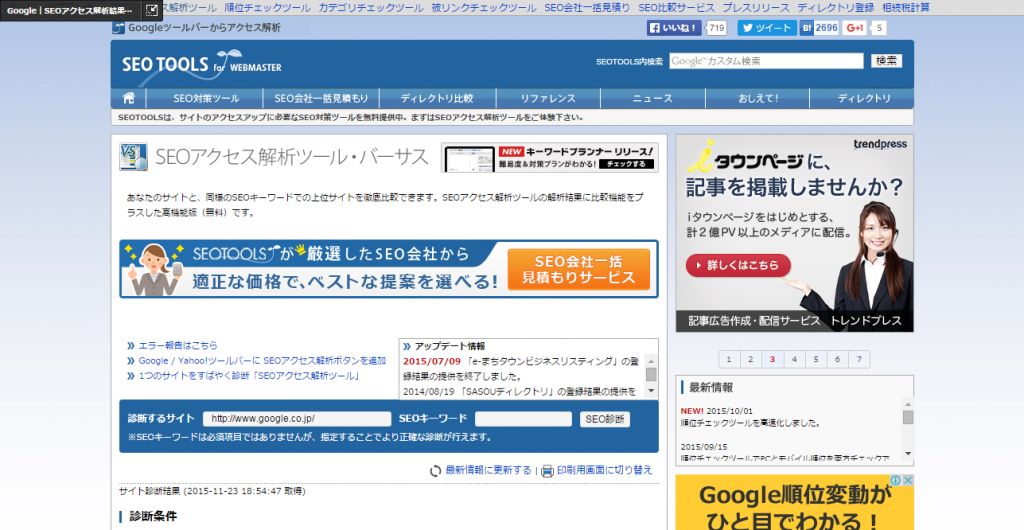This screenshot has width=1024, height=530.
Task: Click the Hatena B! bookmark icon
Action: [x=807, y=28]
